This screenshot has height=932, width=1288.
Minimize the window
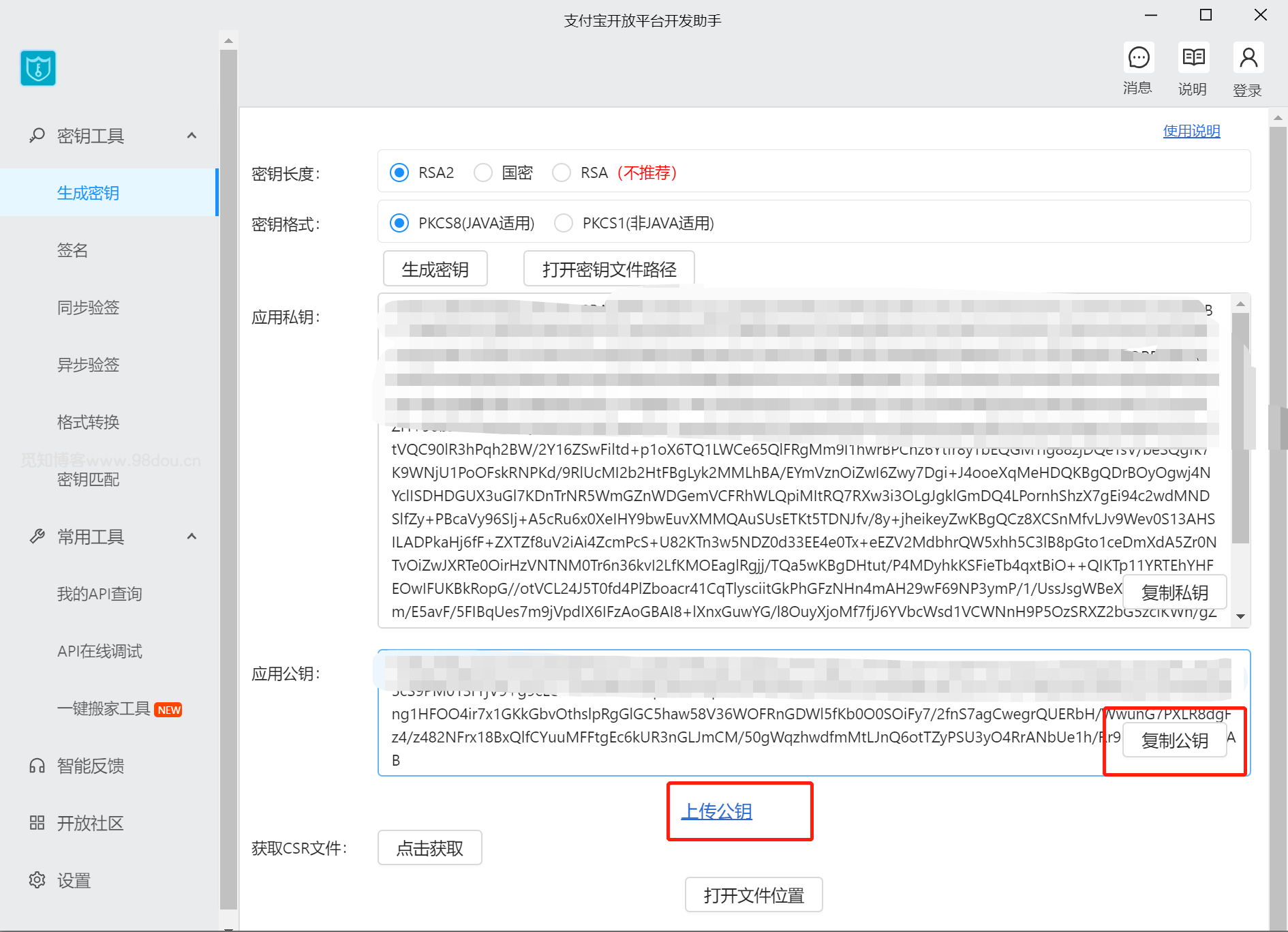1151,15
